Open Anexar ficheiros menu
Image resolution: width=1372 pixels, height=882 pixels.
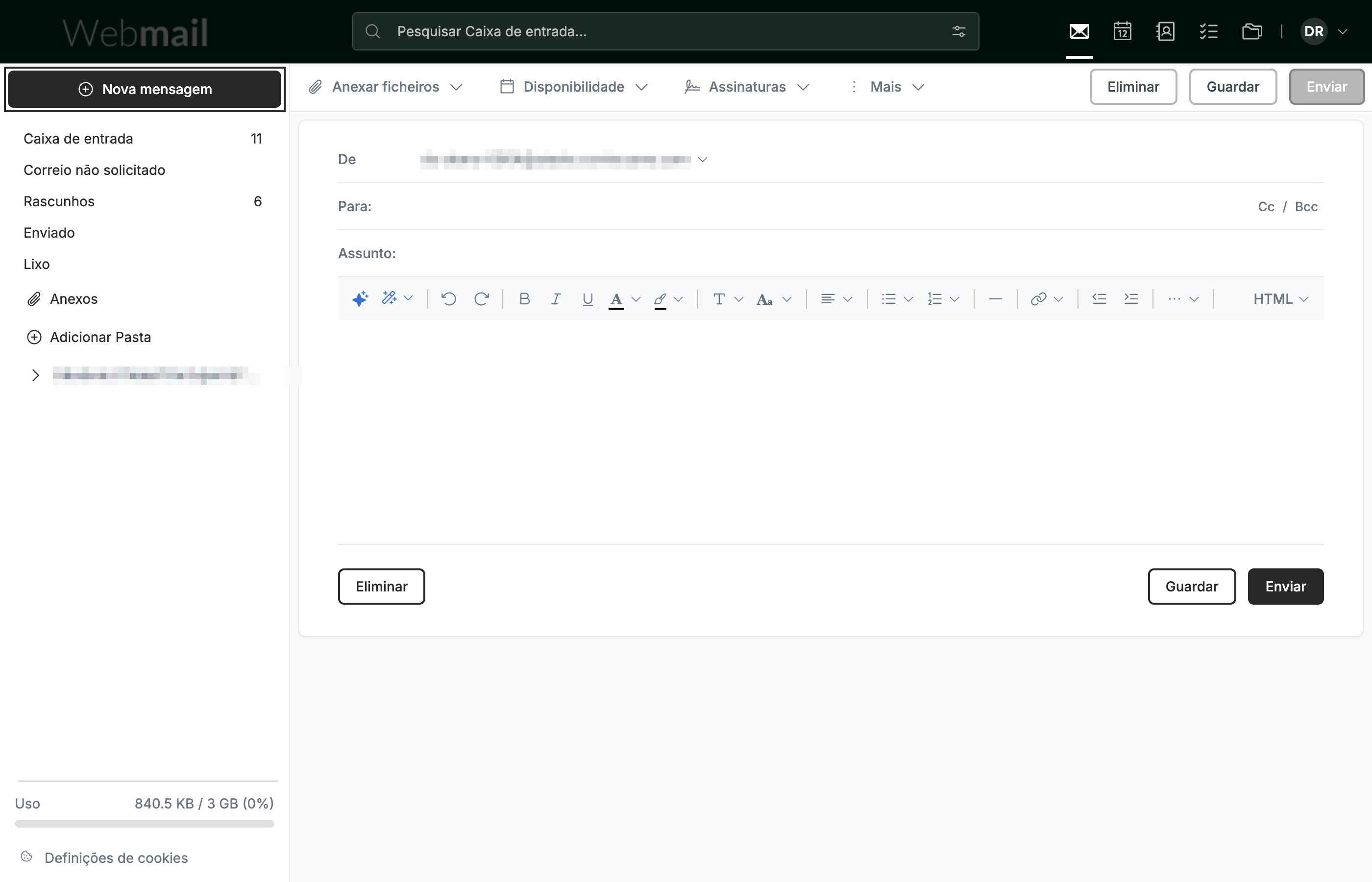pos(385,87)
